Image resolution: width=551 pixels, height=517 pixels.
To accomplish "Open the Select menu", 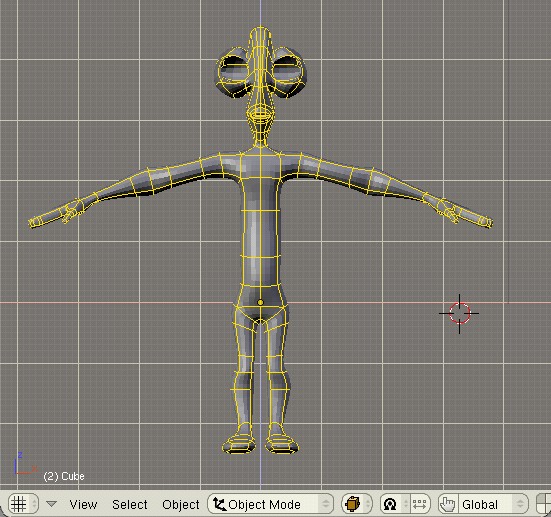I will point(130,505).
